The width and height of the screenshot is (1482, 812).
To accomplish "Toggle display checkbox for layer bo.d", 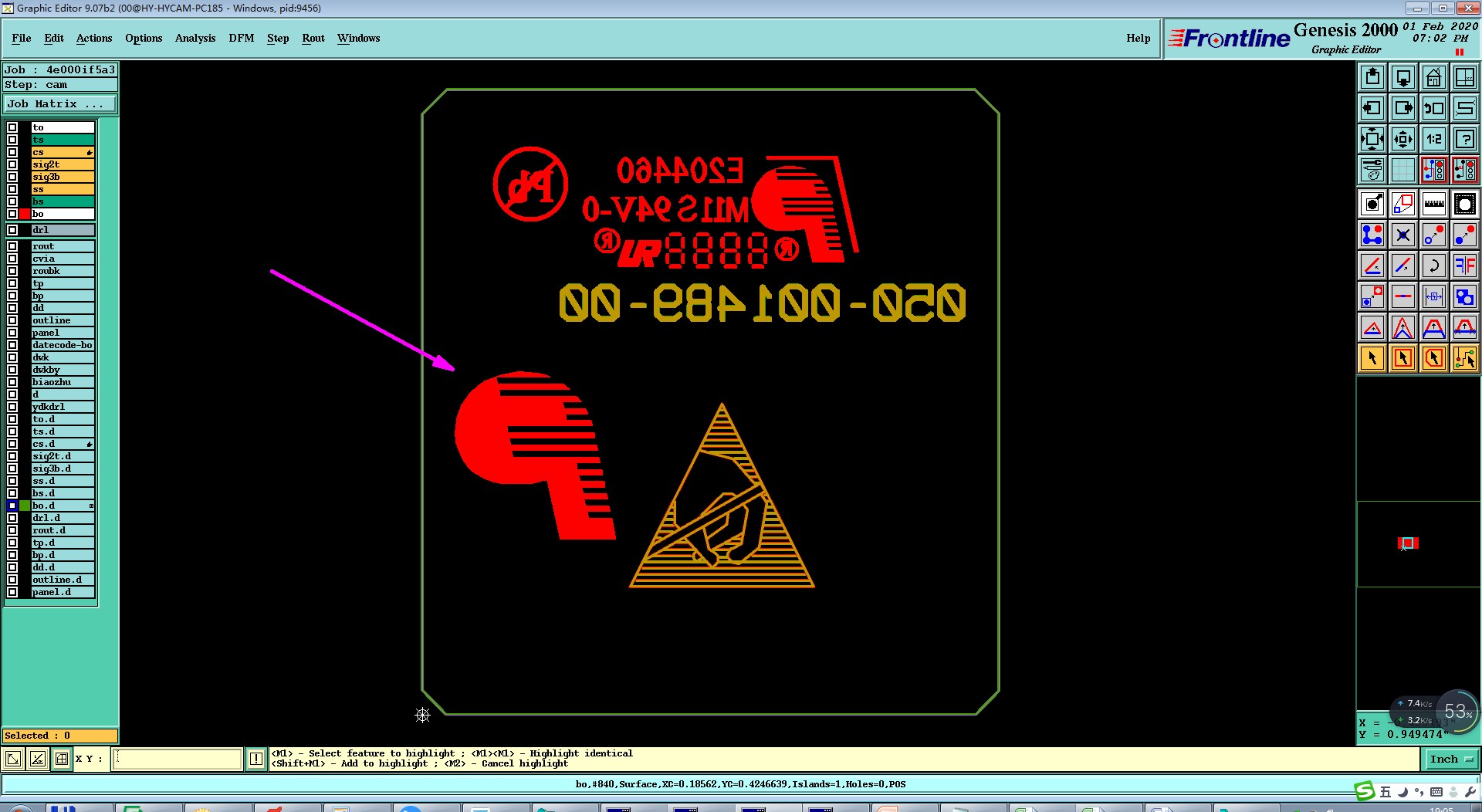I will 12,506.
